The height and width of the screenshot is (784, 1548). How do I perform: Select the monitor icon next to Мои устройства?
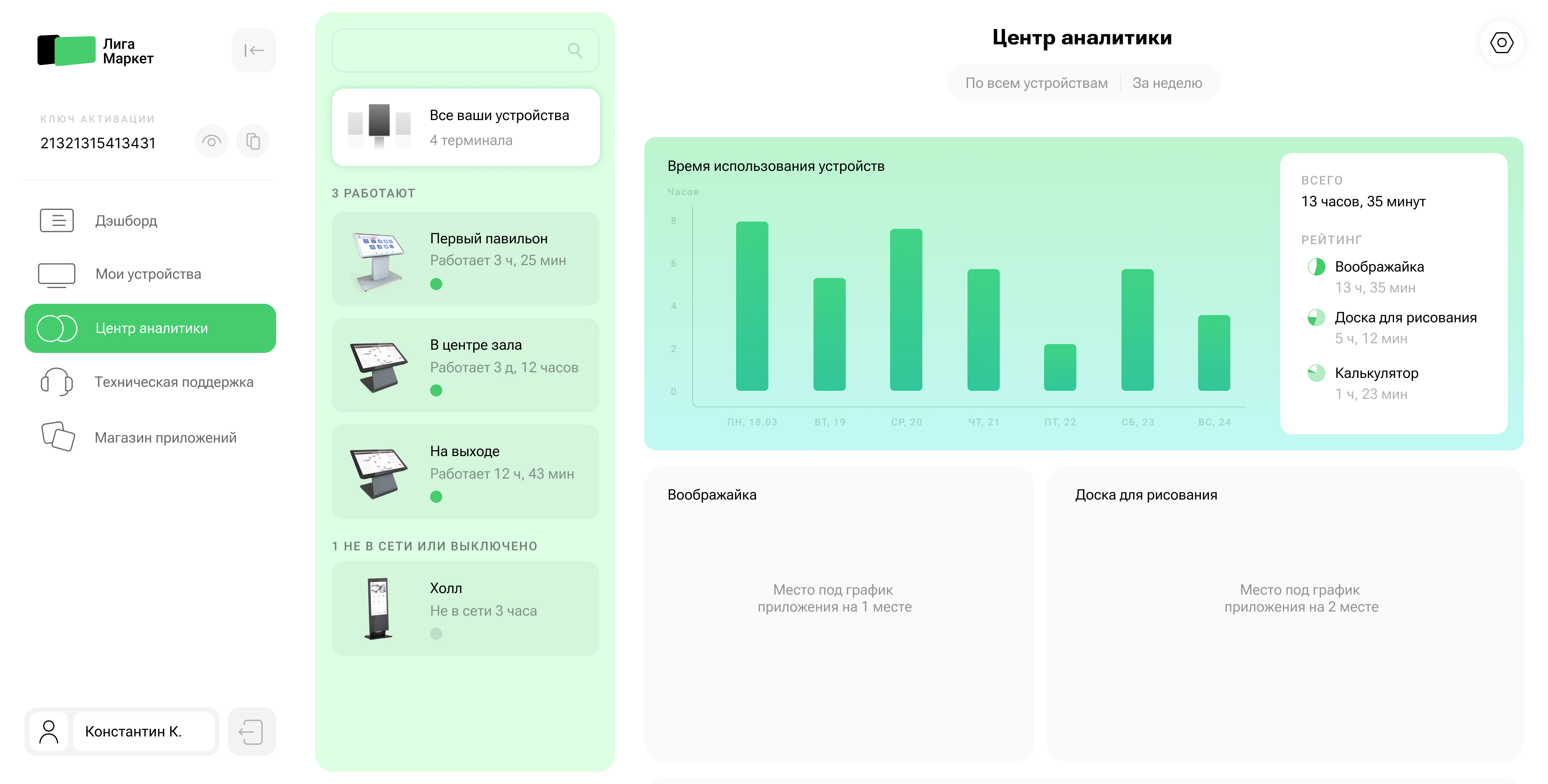57,274
